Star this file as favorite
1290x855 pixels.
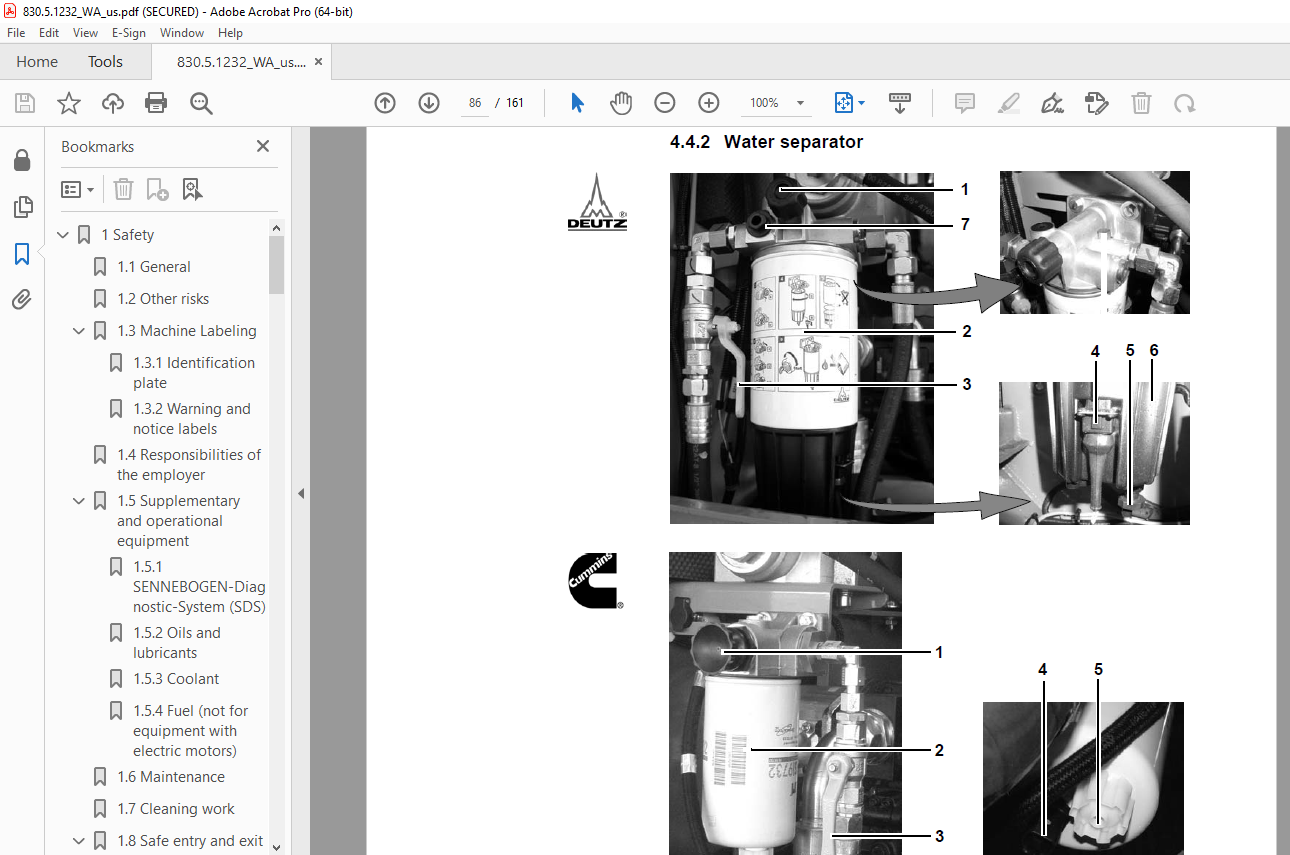[x=68, y=103]
